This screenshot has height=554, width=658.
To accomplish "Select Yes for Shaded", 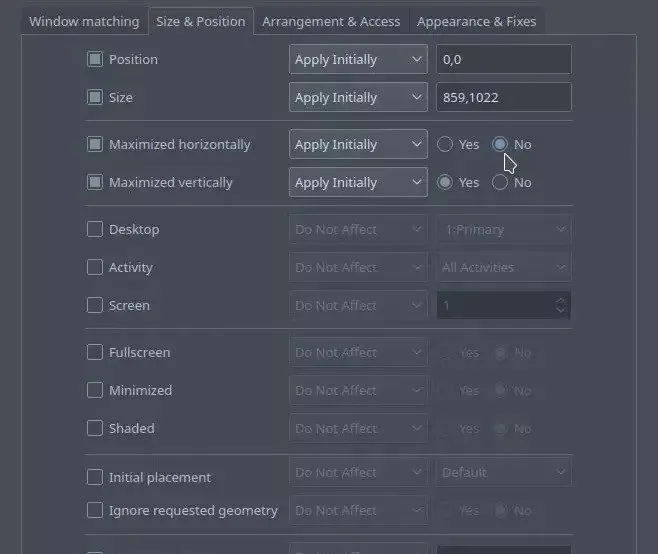I will coord(445,429).
